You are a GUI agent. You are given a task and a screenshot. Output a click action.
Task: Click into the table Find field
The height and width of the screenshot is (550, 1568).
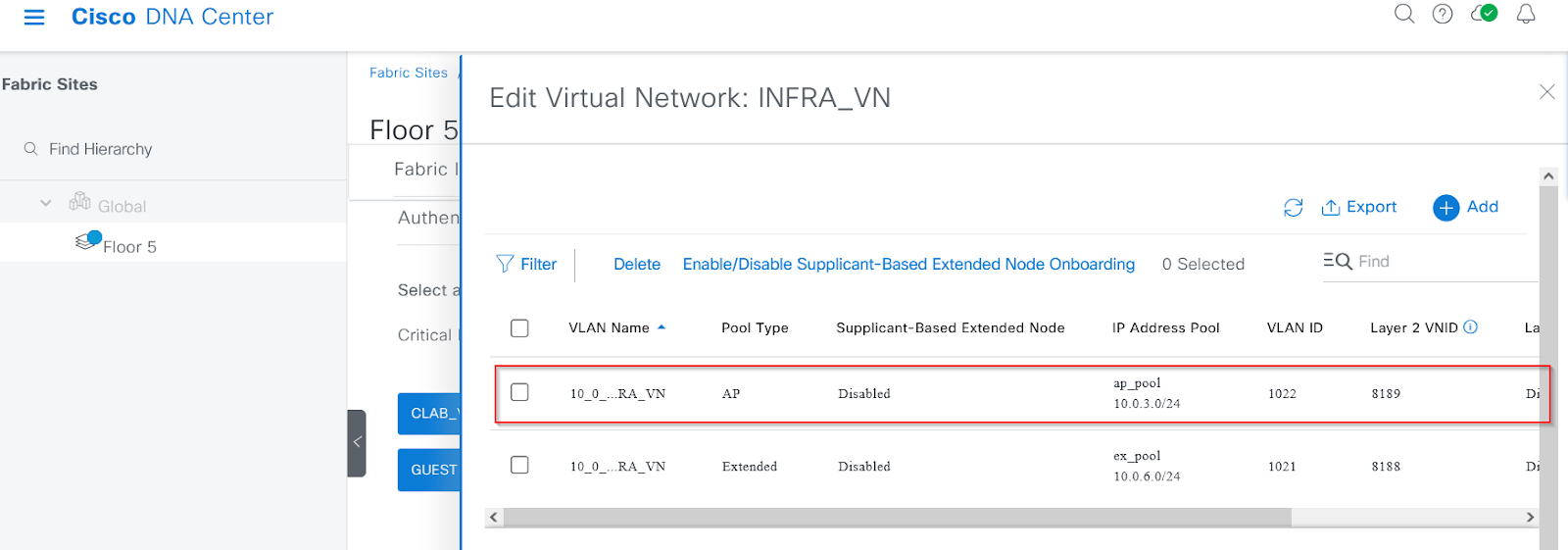click(1431, 262)
